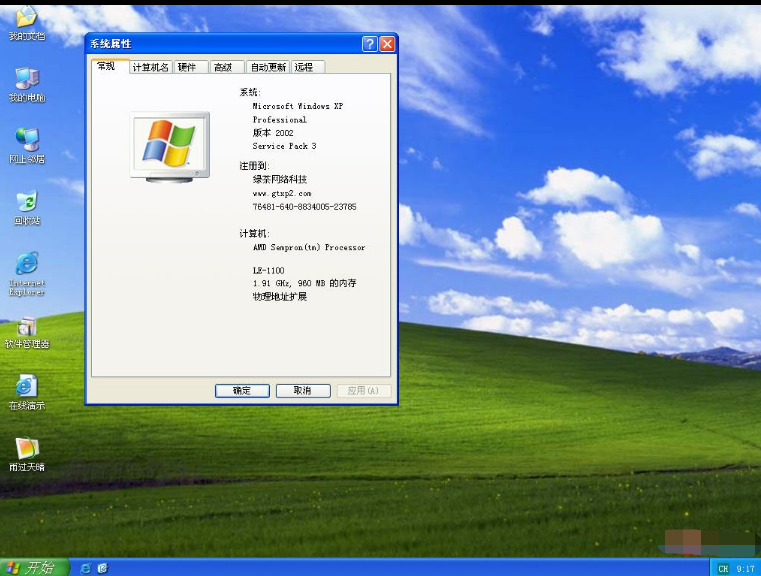
Task: Switch to the 高级 tab
Action: pyautogui.click(x=223, y=67)
